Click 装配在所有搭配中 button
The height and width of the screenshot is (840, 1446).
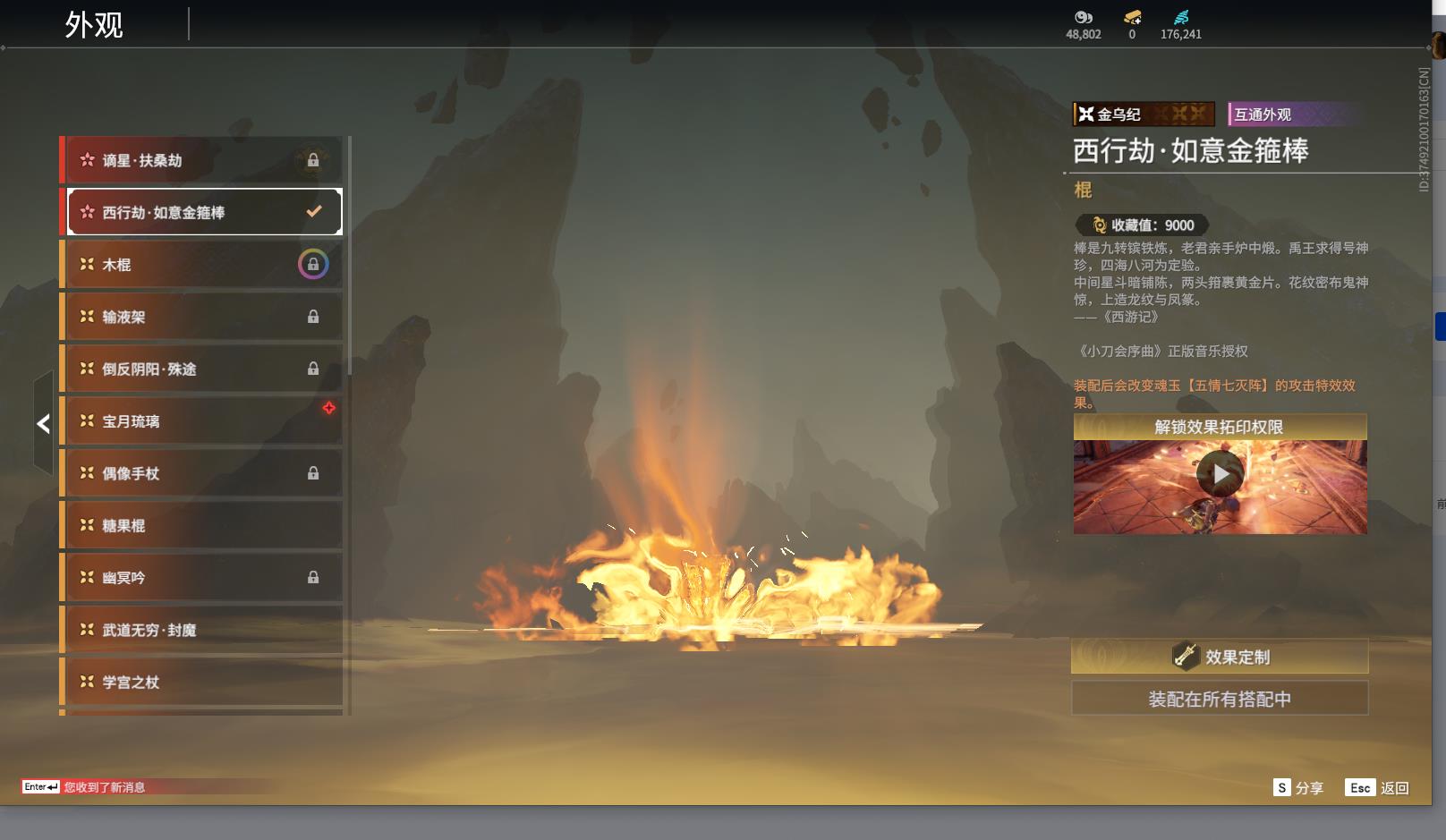point(1220,699)
